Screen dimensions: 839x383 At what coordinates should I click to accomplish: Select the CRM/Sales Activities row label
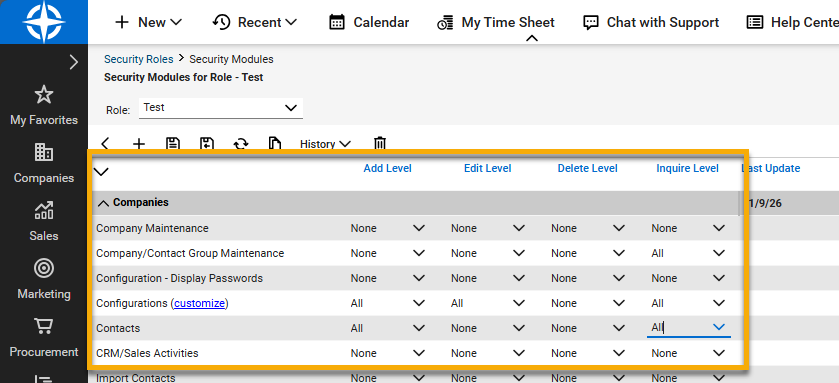[147, 353]
